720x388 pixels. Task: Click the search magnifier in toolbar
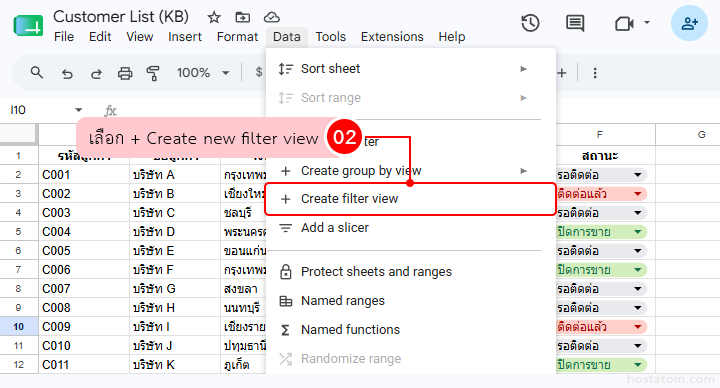(37, 73)
